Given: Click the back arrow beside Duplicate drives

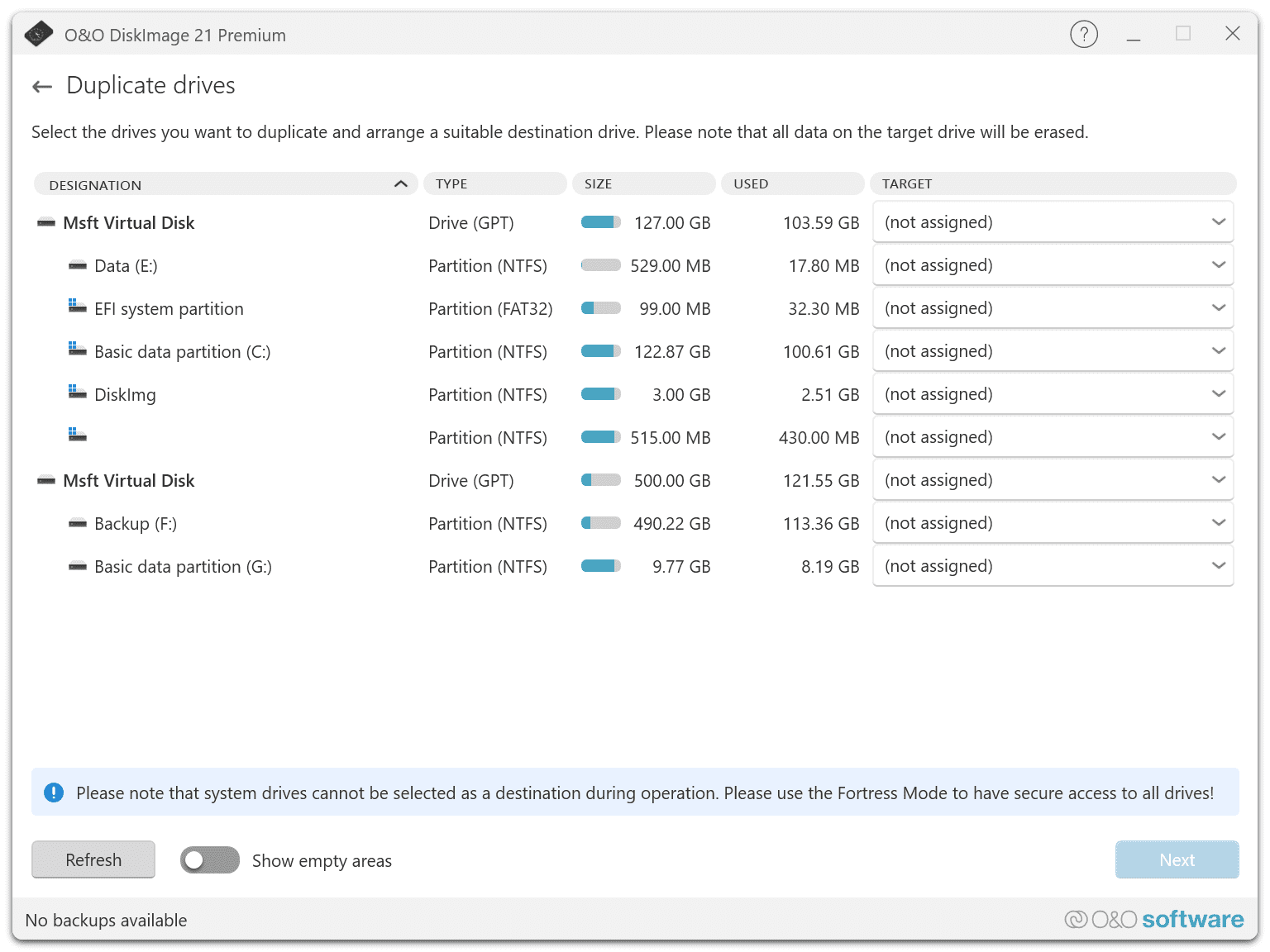Looking at the screenshot, I should [42, 87].
